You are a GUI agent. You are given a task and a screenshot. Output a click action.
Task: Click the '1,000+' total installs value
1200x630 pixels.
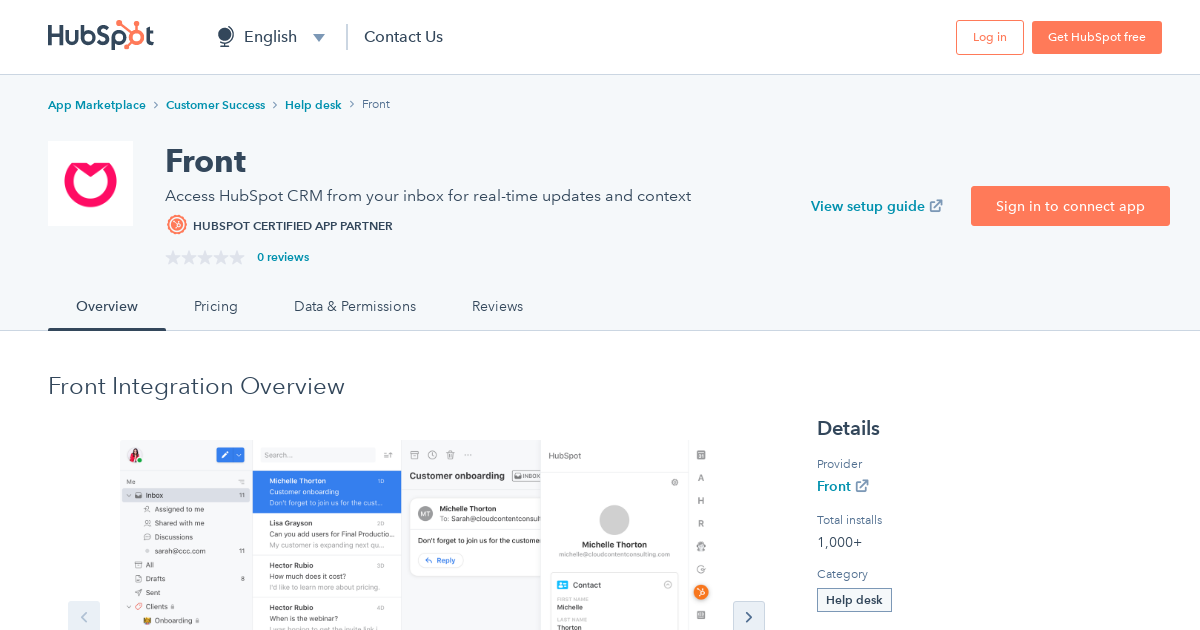coord(839,542)
